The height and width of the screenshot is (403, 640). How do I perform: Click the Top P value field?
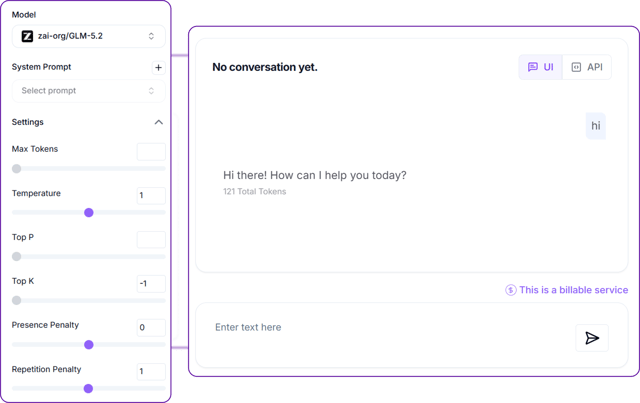[151, 240]
